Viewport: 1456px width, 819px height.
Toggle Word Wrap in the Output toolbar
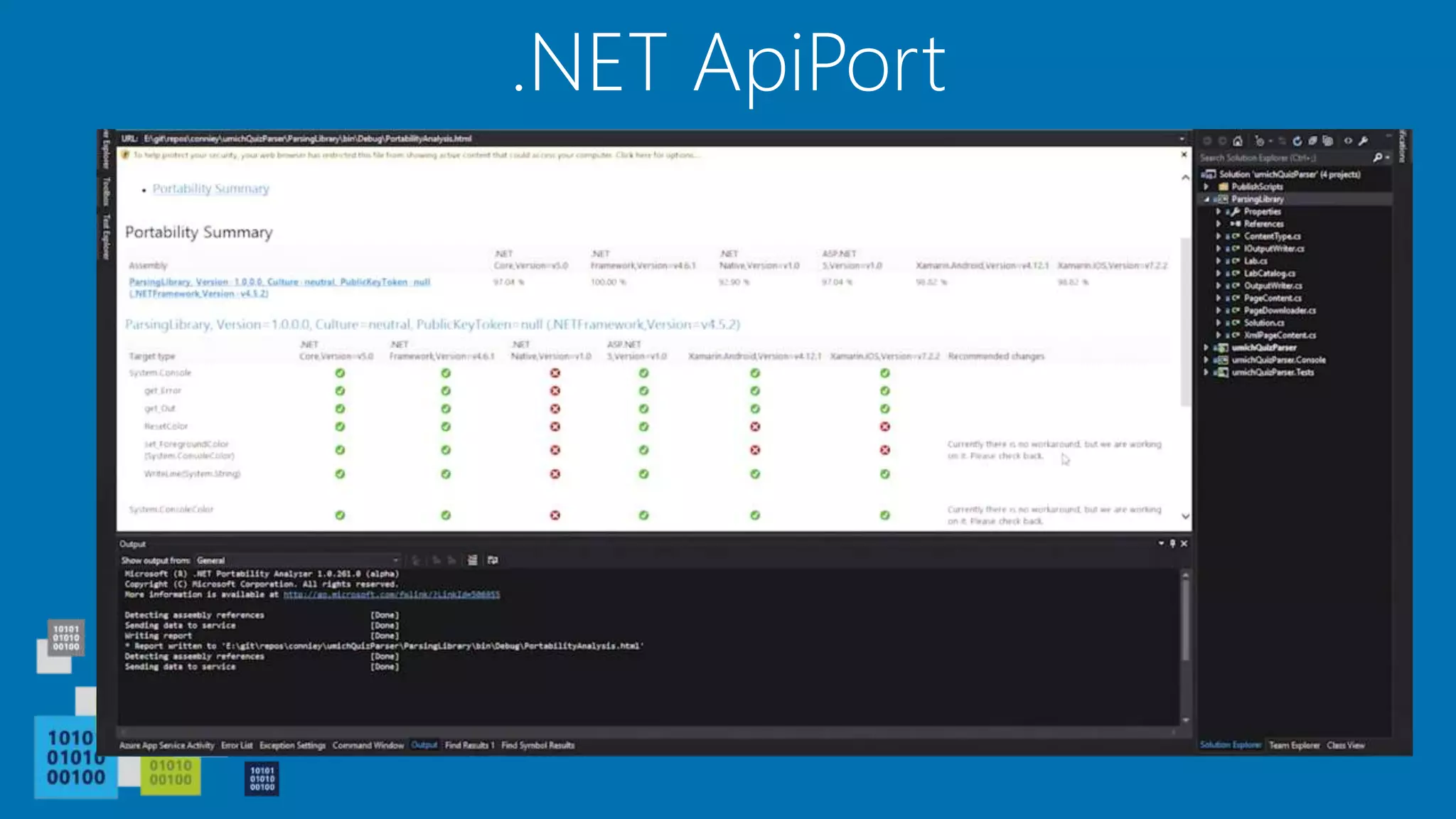493,560
